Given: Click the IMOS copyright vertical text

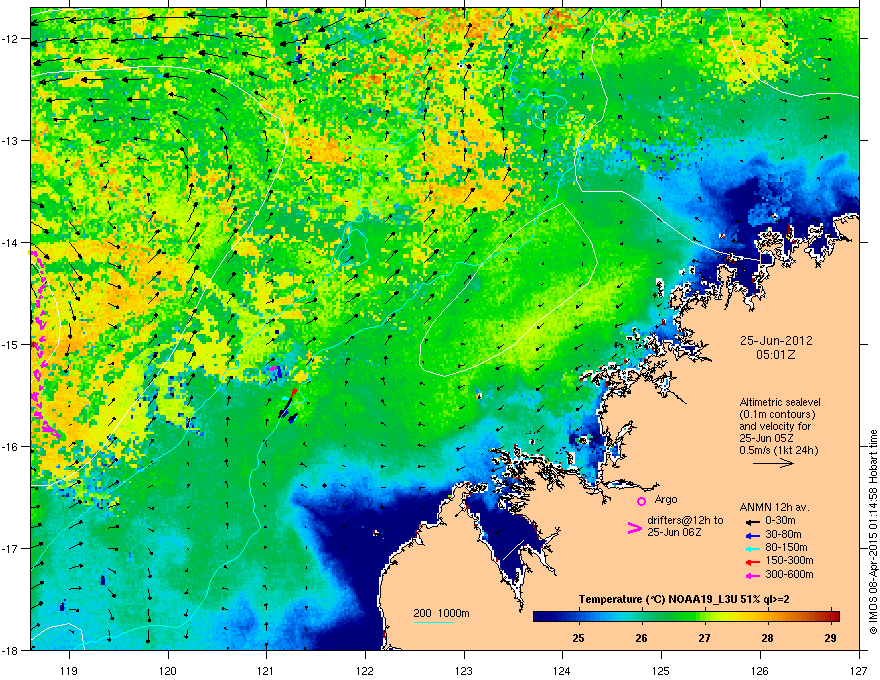Looking at the screenshot, I should point(873,532).
